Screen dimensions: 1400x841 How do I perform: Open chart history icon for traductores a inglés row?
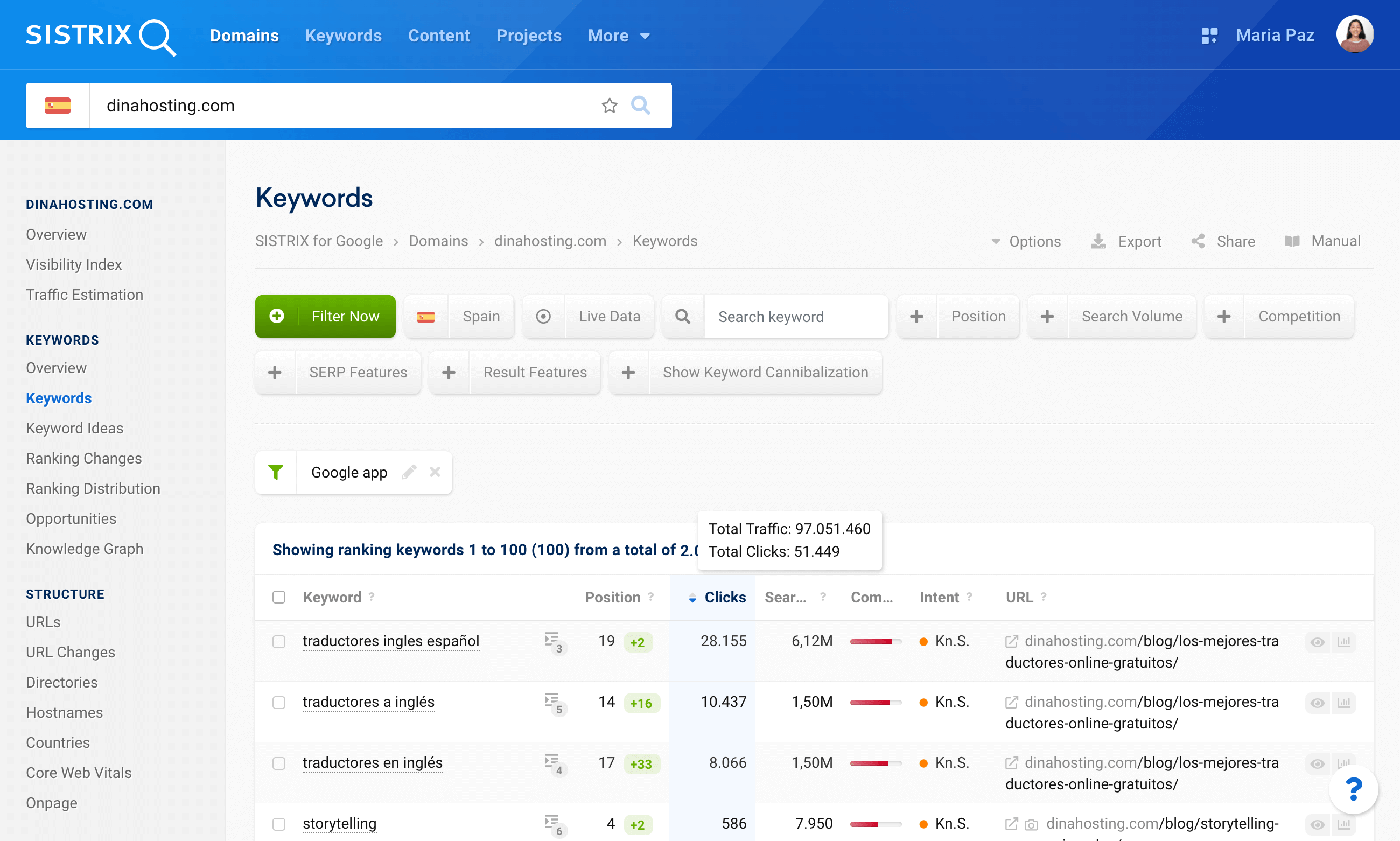point(1343,703)
